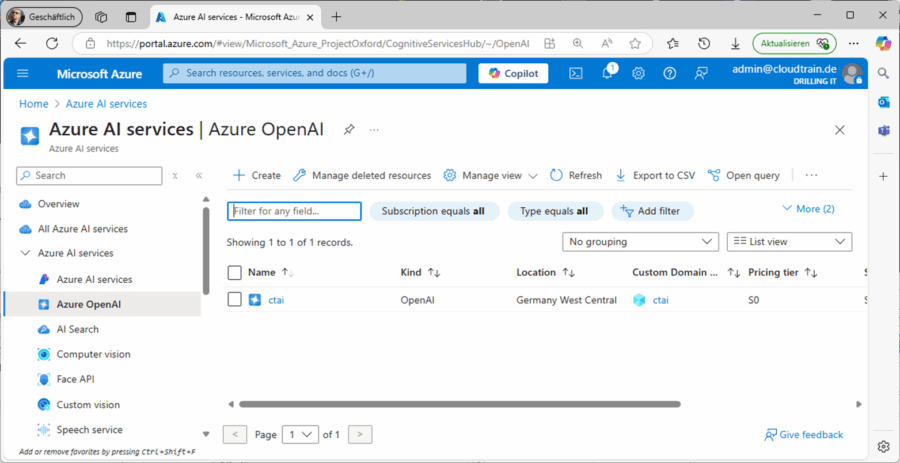Go to Home breadcrumb
This screenshot has width=900, height=463.
(33, 104)
